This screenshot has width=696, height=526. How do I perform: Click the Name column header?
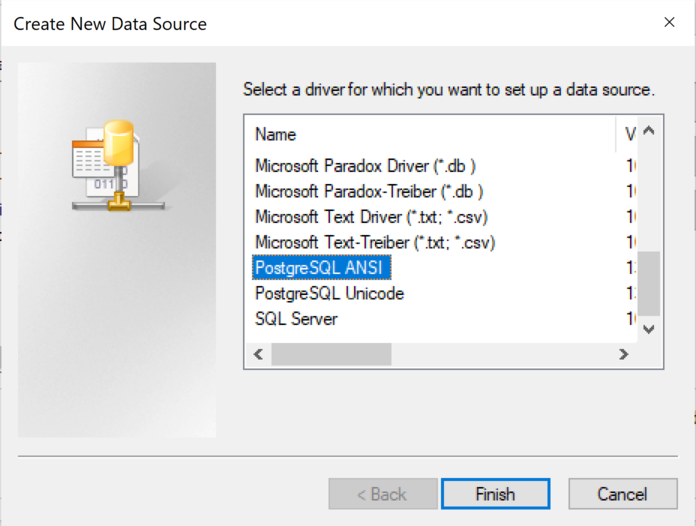430,134
